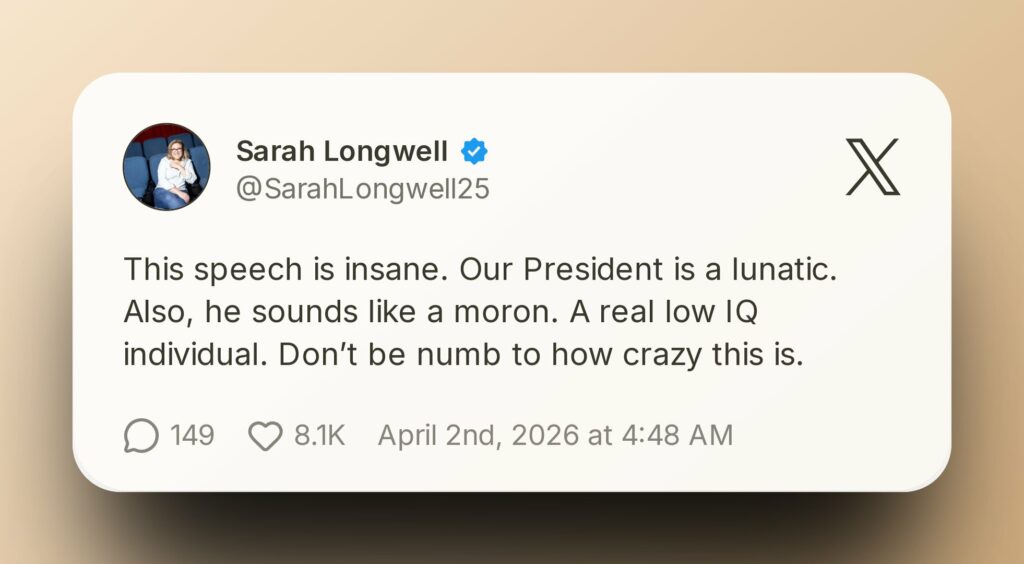Click the line starting with "individual."
This screenshot has height=564, width=1024.
tap(463, 356)
